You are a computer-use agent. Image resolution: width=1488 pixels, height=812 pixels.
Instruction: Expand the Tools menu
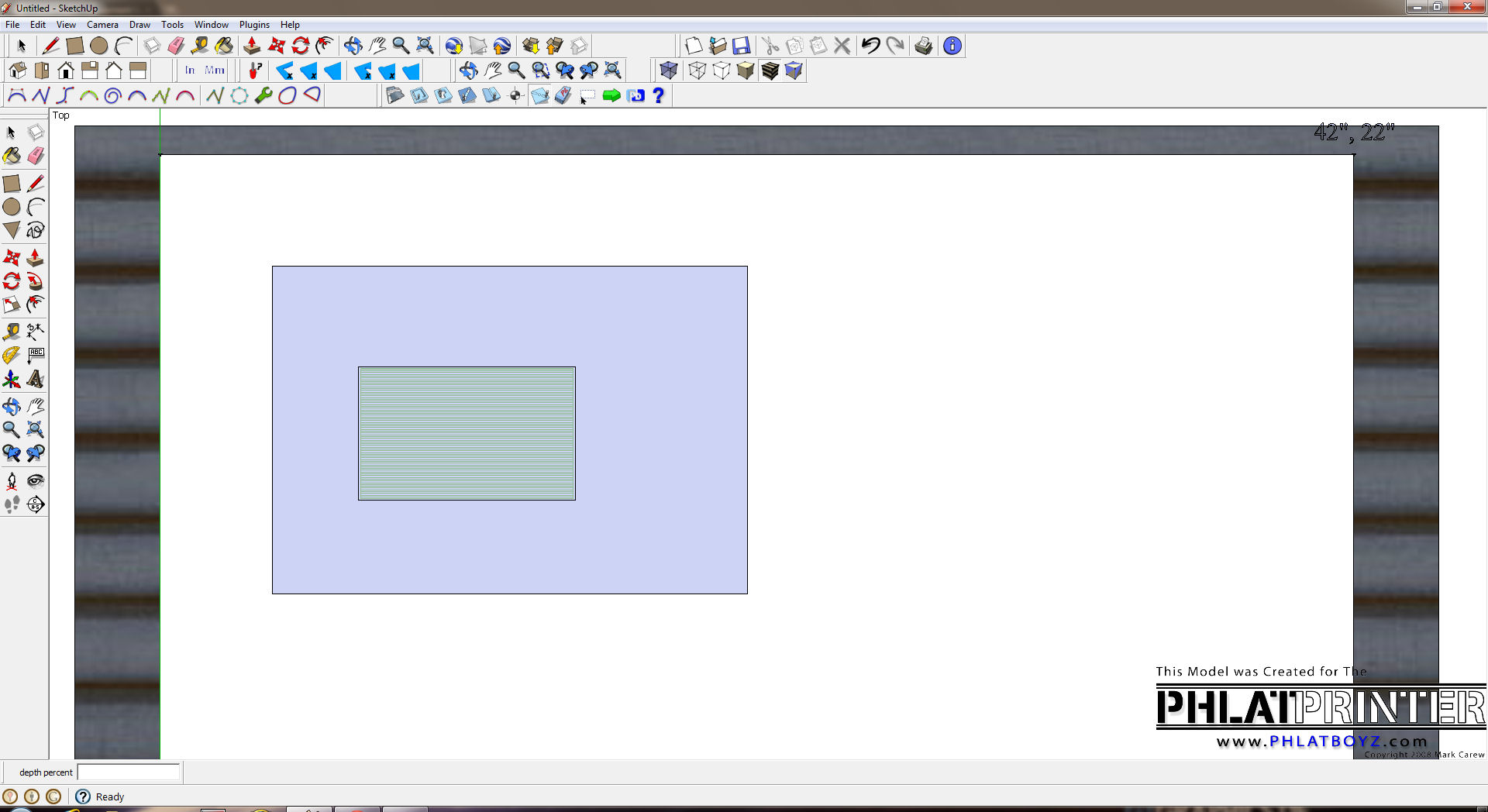tap(172, 25)
